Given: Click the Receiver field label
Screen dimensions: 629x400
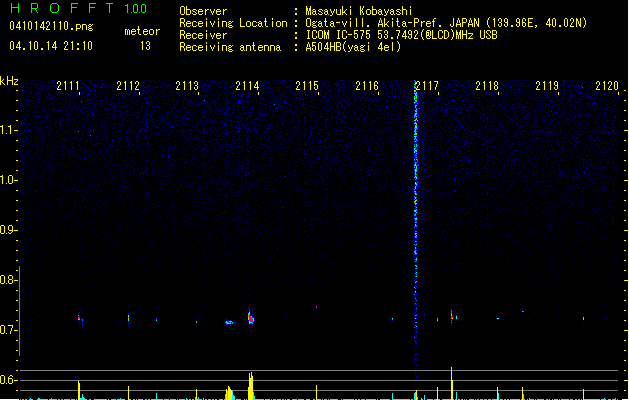Looking at the screenshot, I should point(203,35).
